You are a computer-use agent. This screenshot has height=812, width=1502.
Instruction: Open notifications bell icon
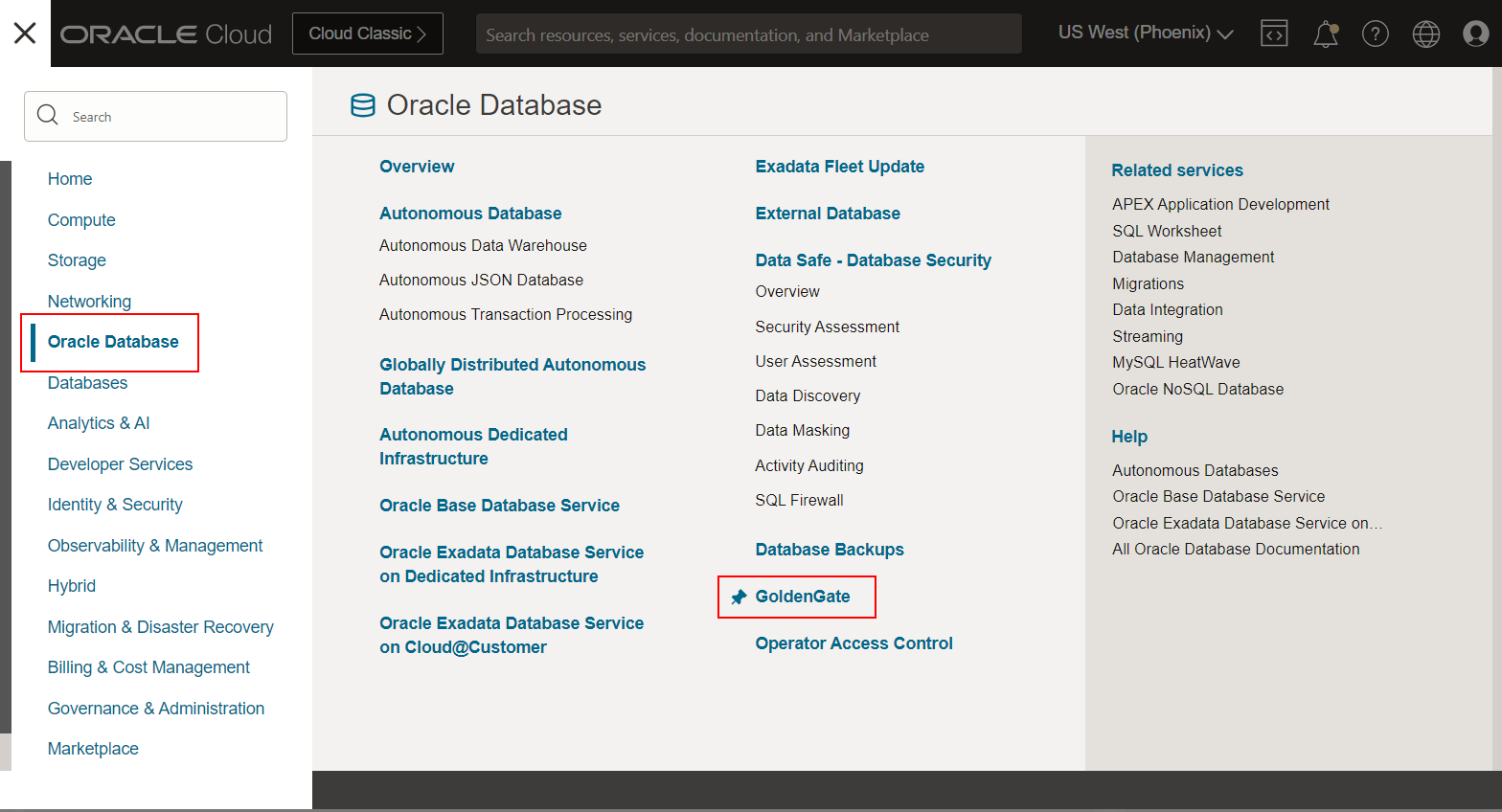pyautogui.click(x=1325, y=34)
